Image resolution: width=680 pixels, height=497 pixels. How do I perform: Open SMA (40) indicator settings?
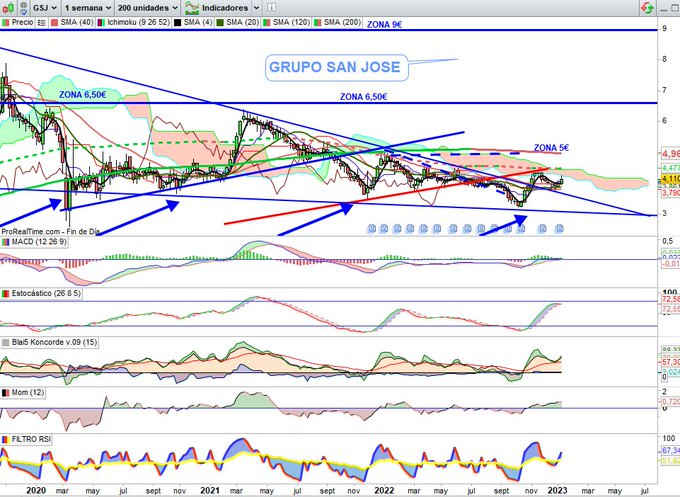tap(76, 22)
